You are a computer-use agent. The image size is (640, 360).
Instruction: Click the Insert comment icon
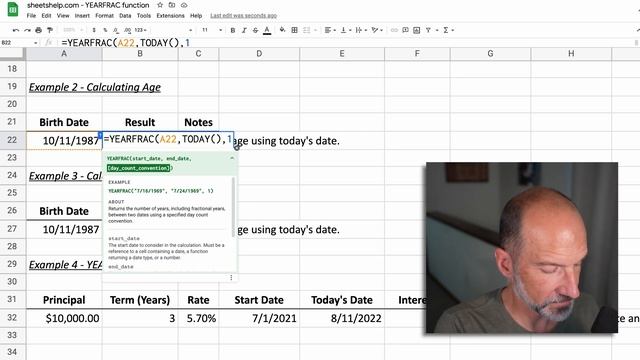(405, 30)
